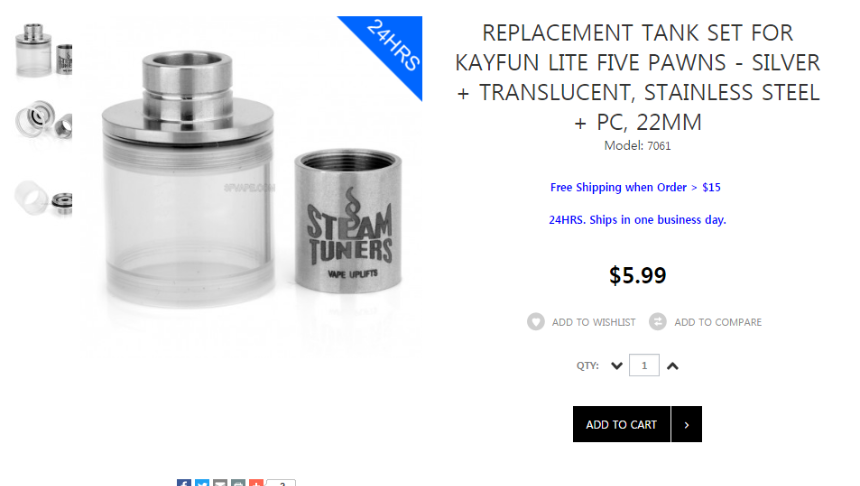
Task: Select the third thumbnail with disassembled parts
Action: (43, 198)
